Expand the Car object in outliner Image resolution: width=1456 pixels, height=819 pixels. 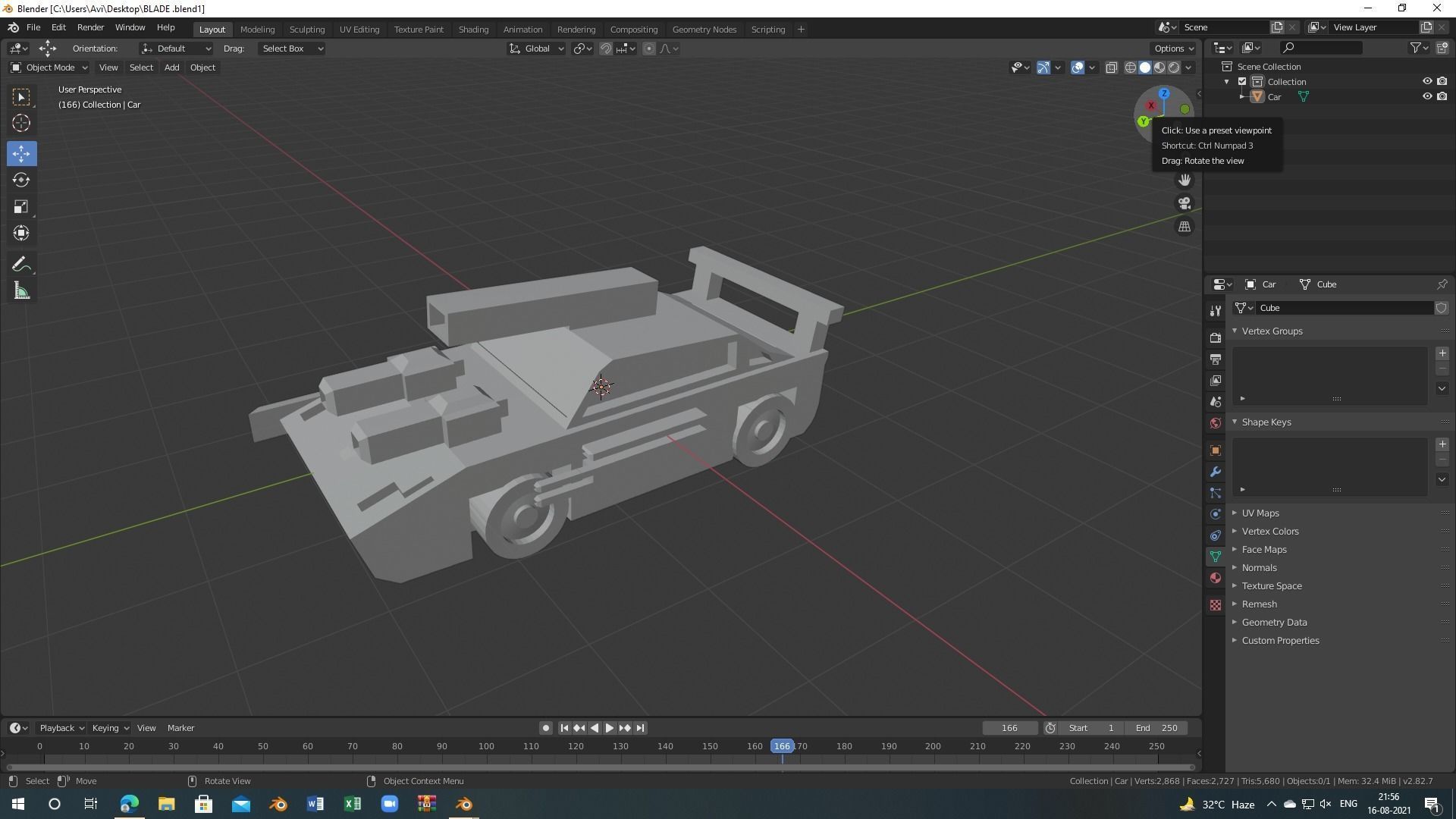pos(1242,97)
